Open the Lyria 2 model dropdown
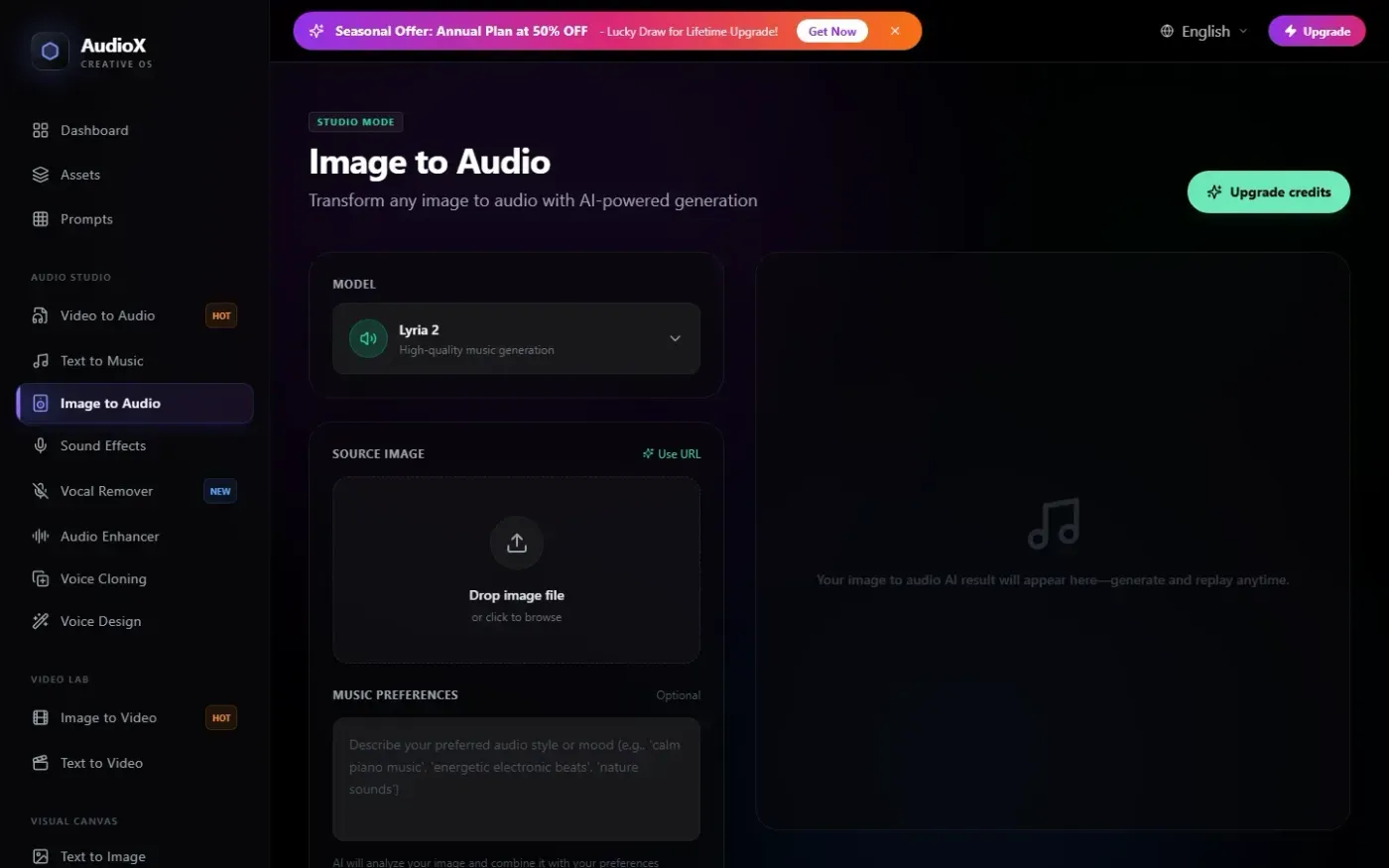Image resolution: width=1389 pixels, height=868 pixels. pyautogui.click(x=516, y=338)
